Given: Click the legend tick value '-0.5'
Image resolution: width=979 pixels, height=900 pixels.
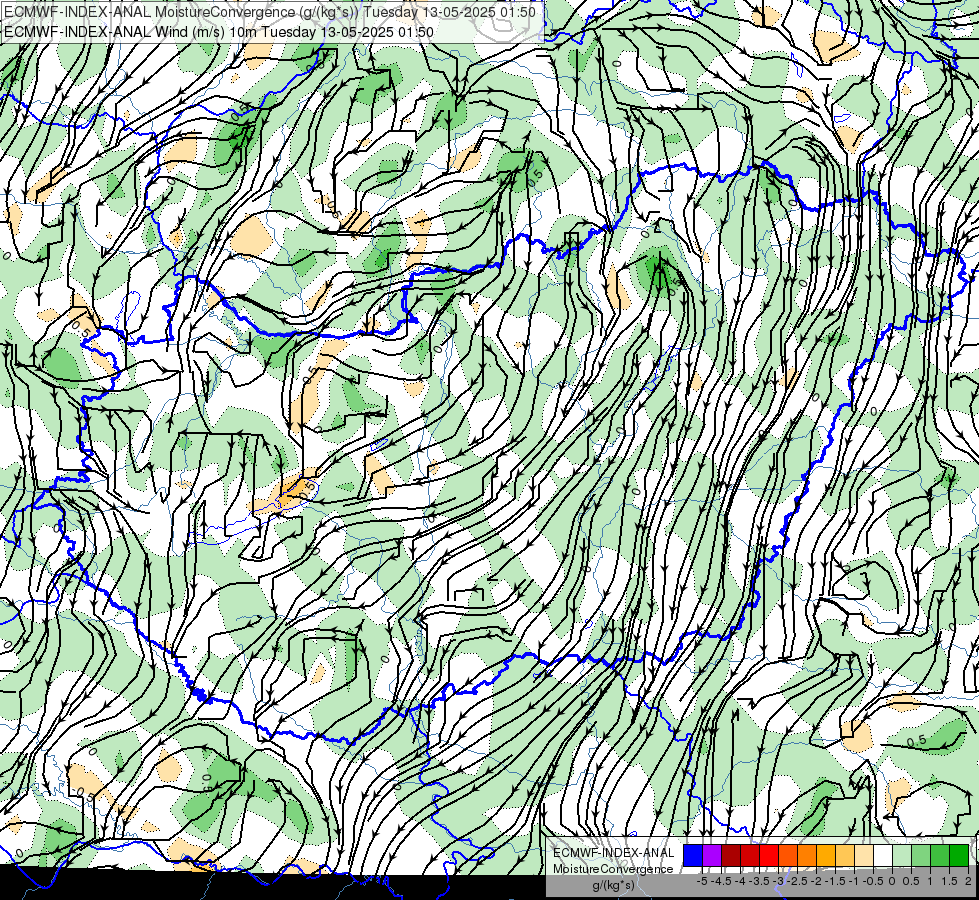Looking at the screenshot, I should 873,881.
